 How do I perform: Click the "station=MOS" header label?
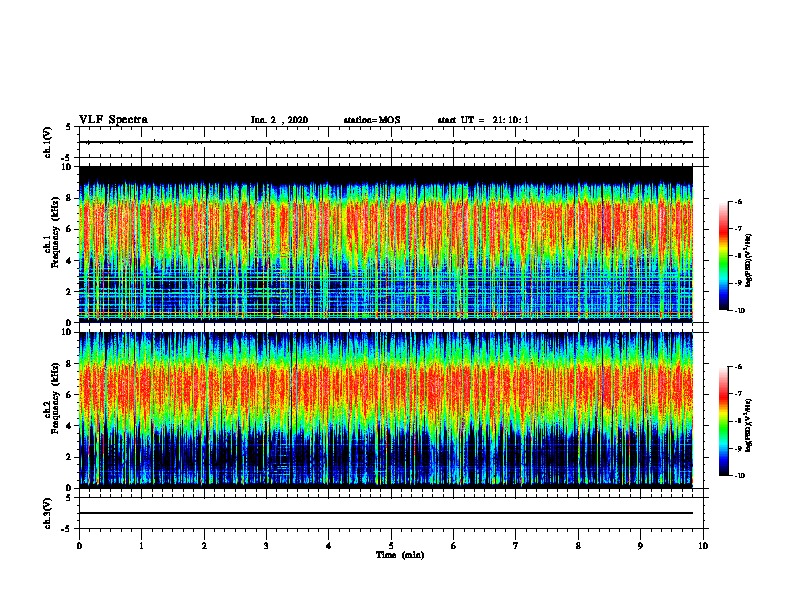point(372,120)
